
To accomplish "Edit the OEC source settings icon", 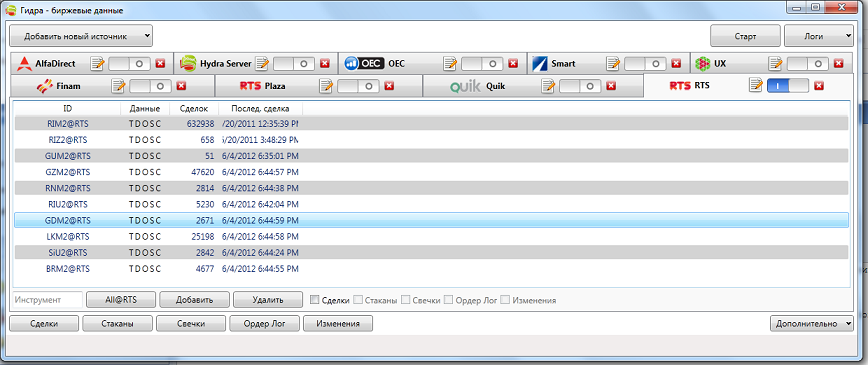I will point(450,64).
